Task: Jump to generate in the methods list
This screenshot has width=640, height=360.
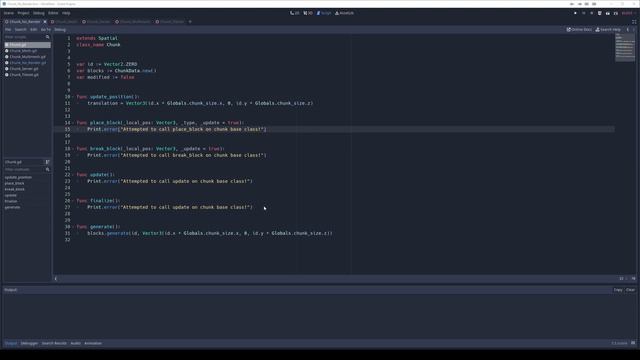Action: (12, 207)
